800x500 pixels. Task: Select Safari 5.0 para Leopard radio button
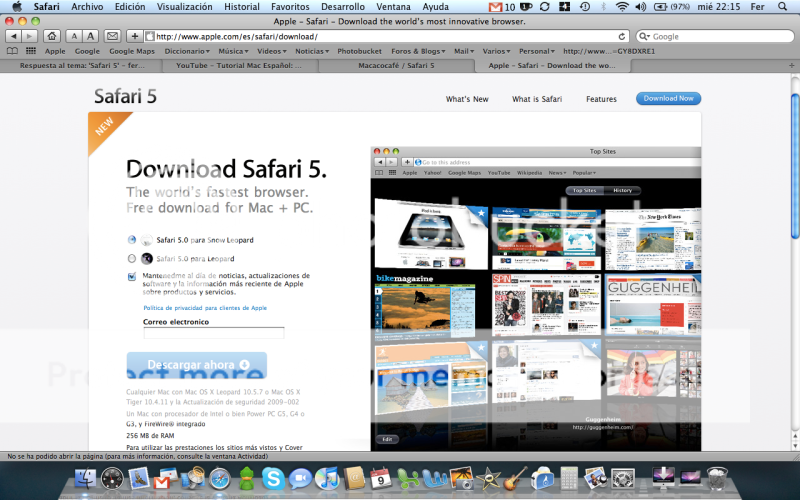tap(132, 258)
